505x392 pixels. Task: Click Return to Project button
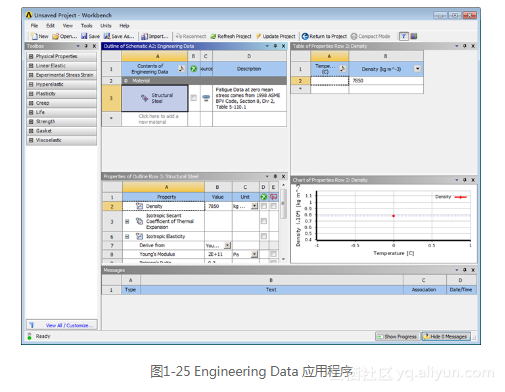pos(324,36)
